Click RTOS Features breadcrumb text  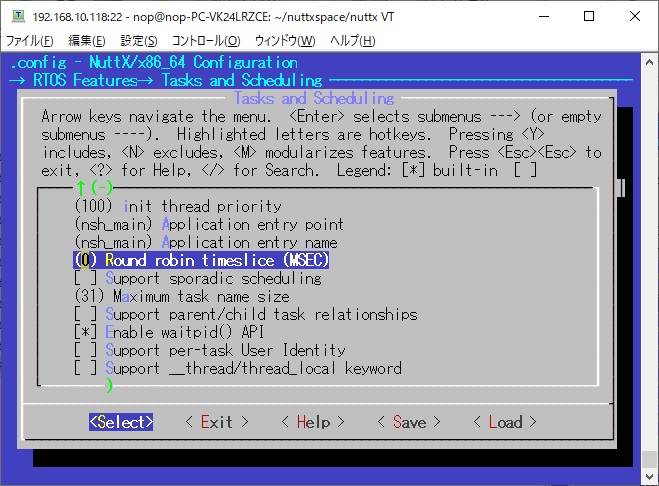tap(86, 80)
